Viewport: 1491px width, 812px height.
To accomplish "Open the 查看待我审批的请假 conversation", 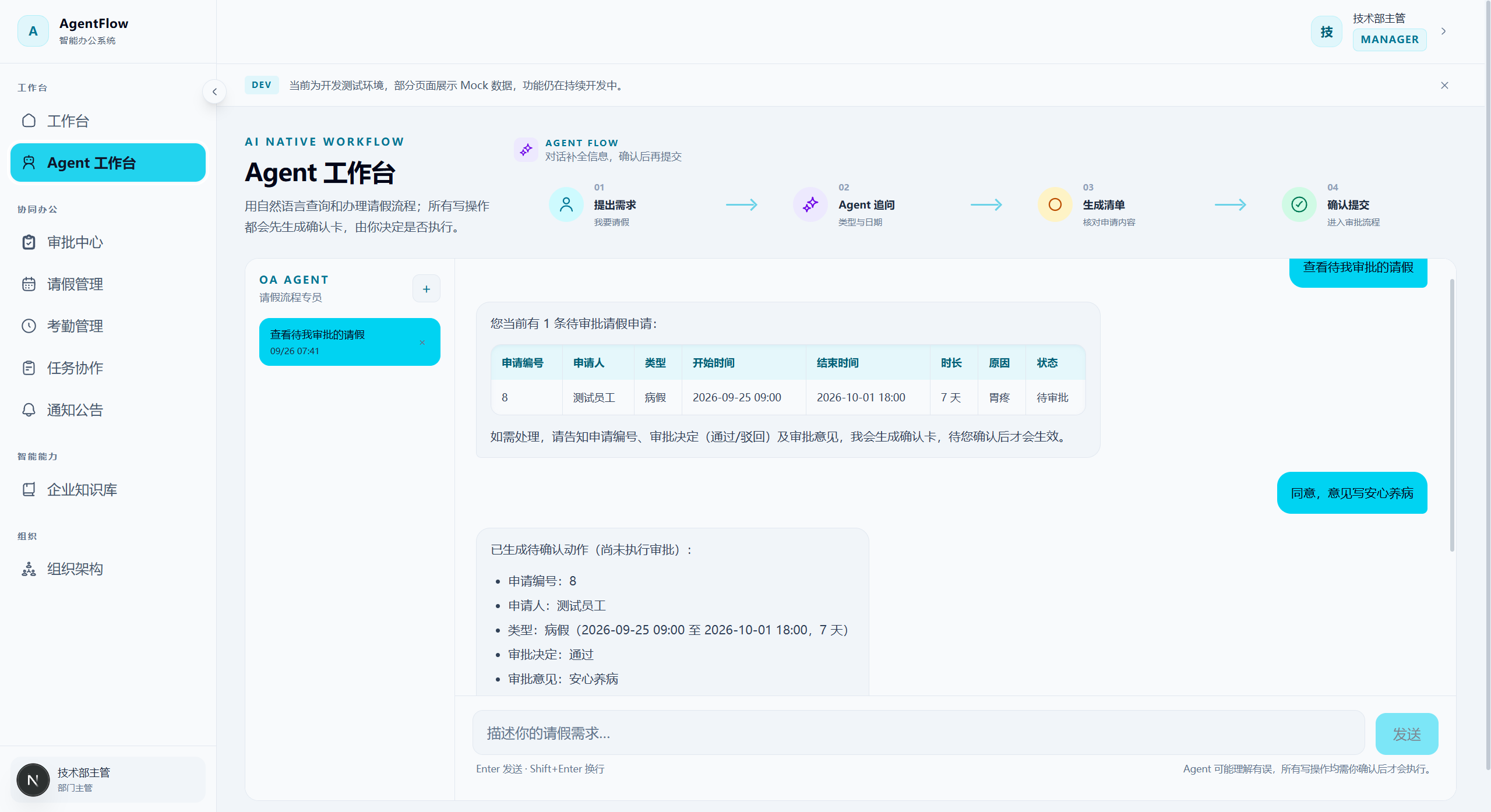I will (350, 342).
